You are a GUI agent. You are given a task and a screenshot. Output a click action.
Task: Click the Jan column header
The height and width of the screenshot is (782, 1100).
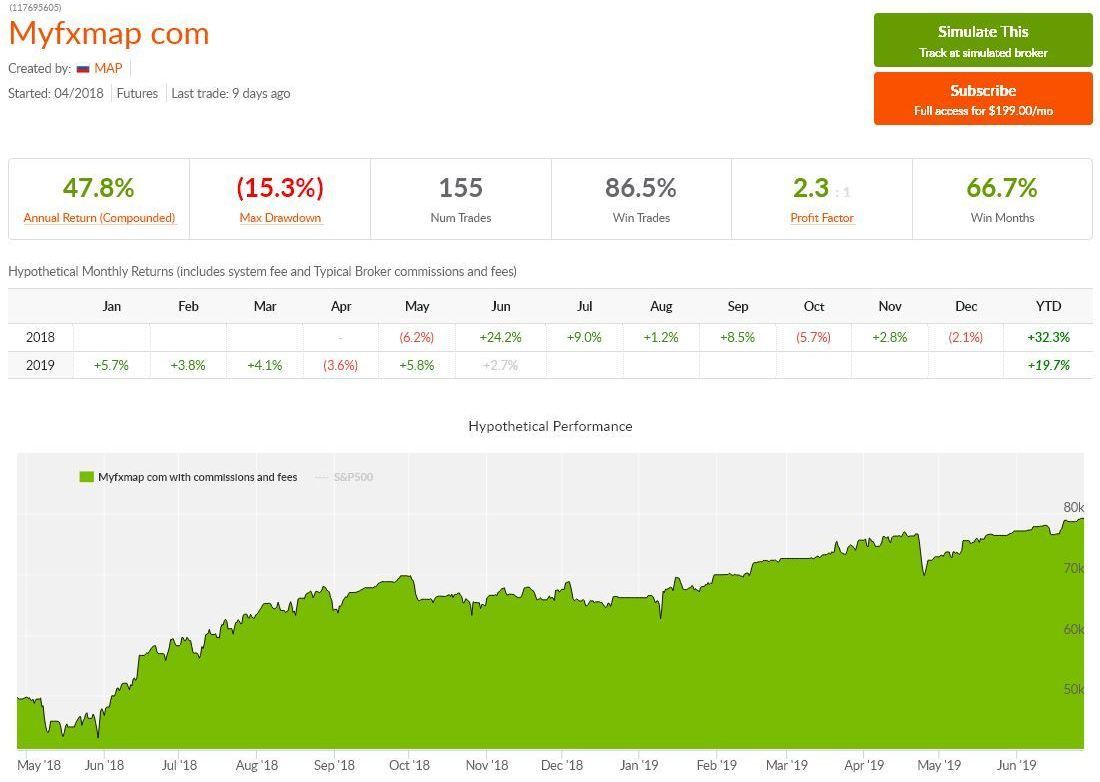[x=112, y=306]
